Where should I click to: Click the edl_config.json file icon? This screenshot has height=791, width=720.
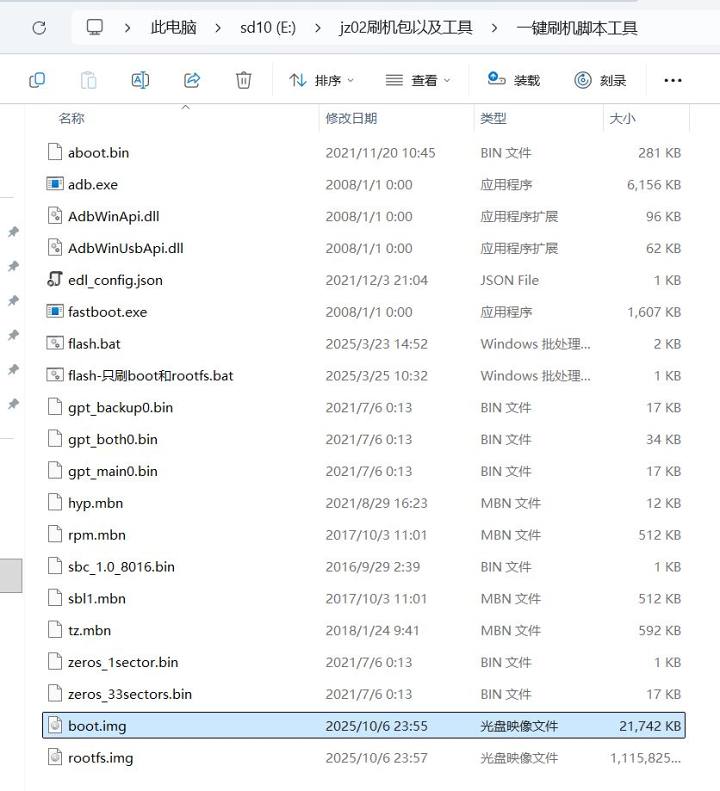point(54,279)
